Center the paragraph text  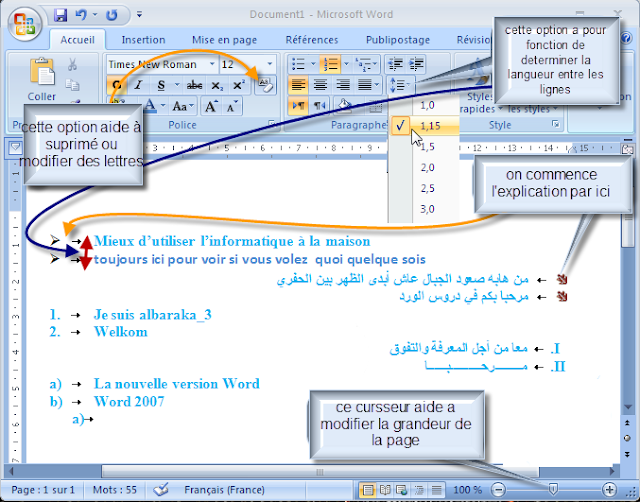320,85
